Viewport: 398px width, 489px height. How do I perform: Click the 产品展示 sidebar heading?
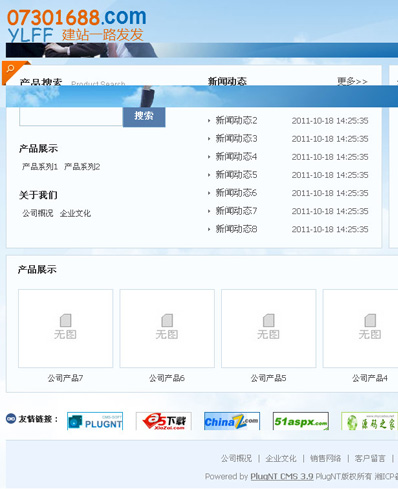38,148
